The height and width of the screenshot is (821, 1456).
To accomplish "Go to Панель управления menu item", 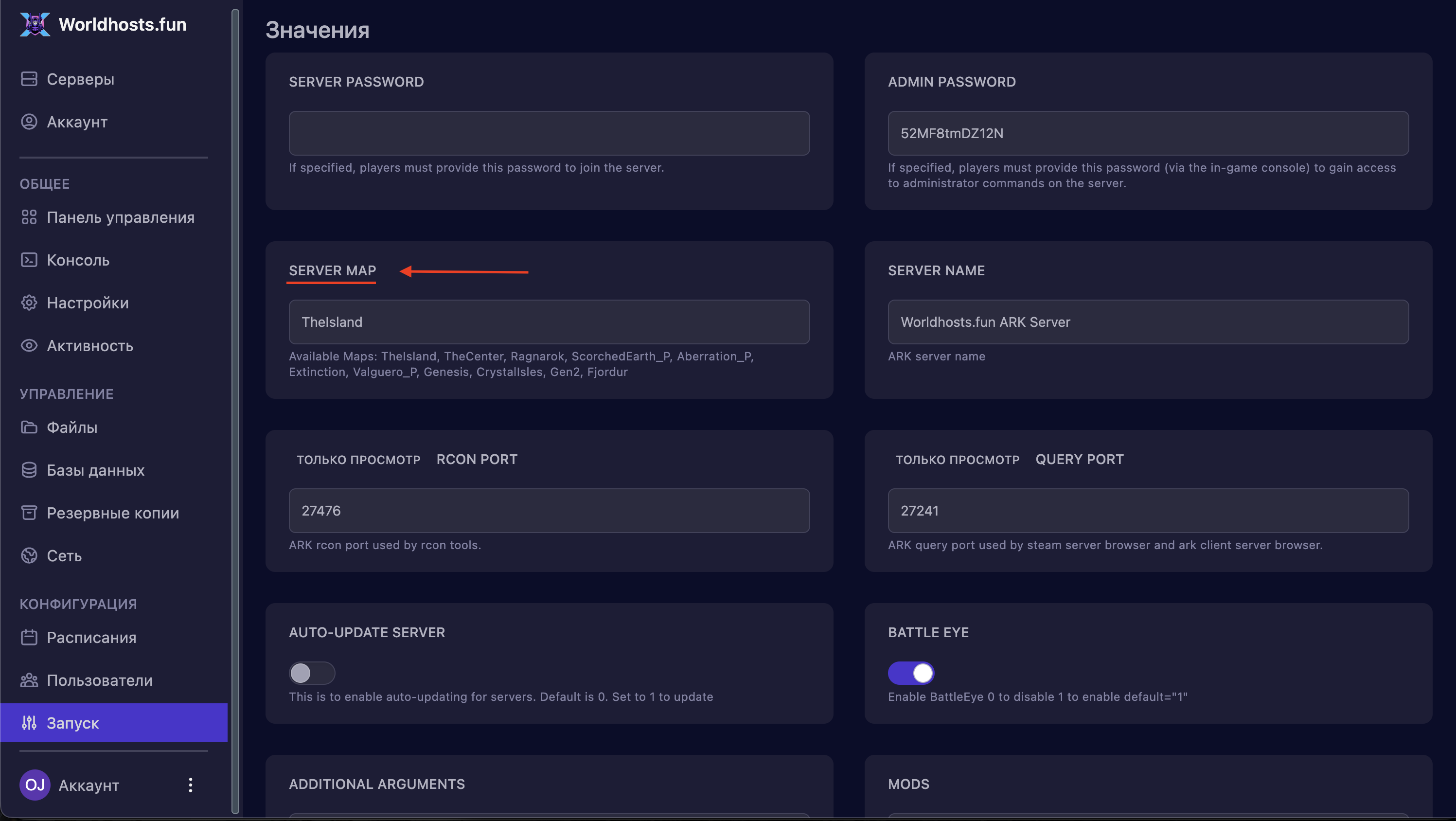I will click(x=121, y=217).
